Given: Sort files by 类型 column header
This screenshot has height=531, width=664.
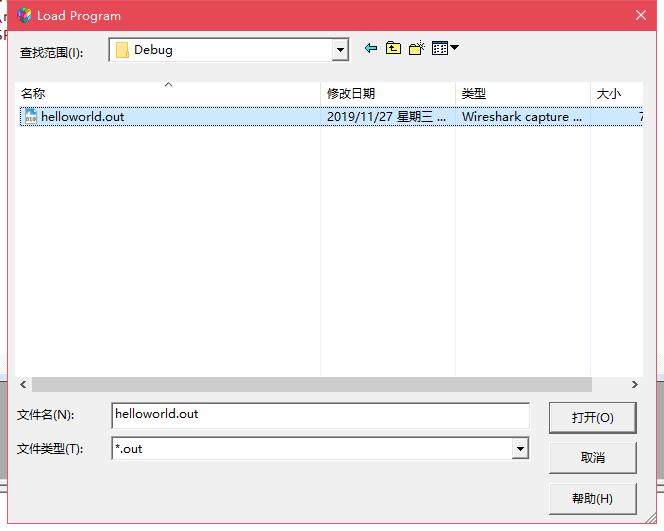Looking at the screenshot, I should [x=522, y=93].
